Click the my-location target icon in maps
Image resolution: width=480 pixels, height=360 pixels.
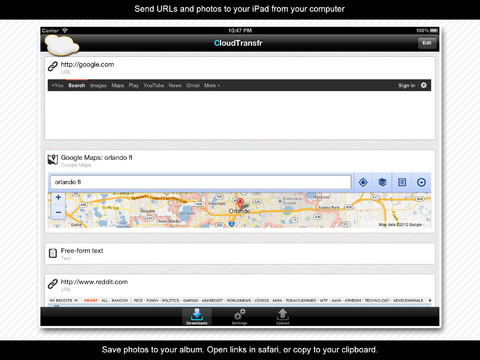point(363,182)
